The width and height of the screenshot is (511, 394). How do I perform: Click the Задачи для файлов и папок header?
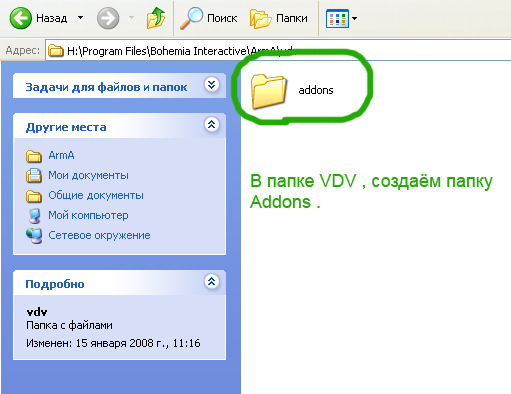(106, 87)
